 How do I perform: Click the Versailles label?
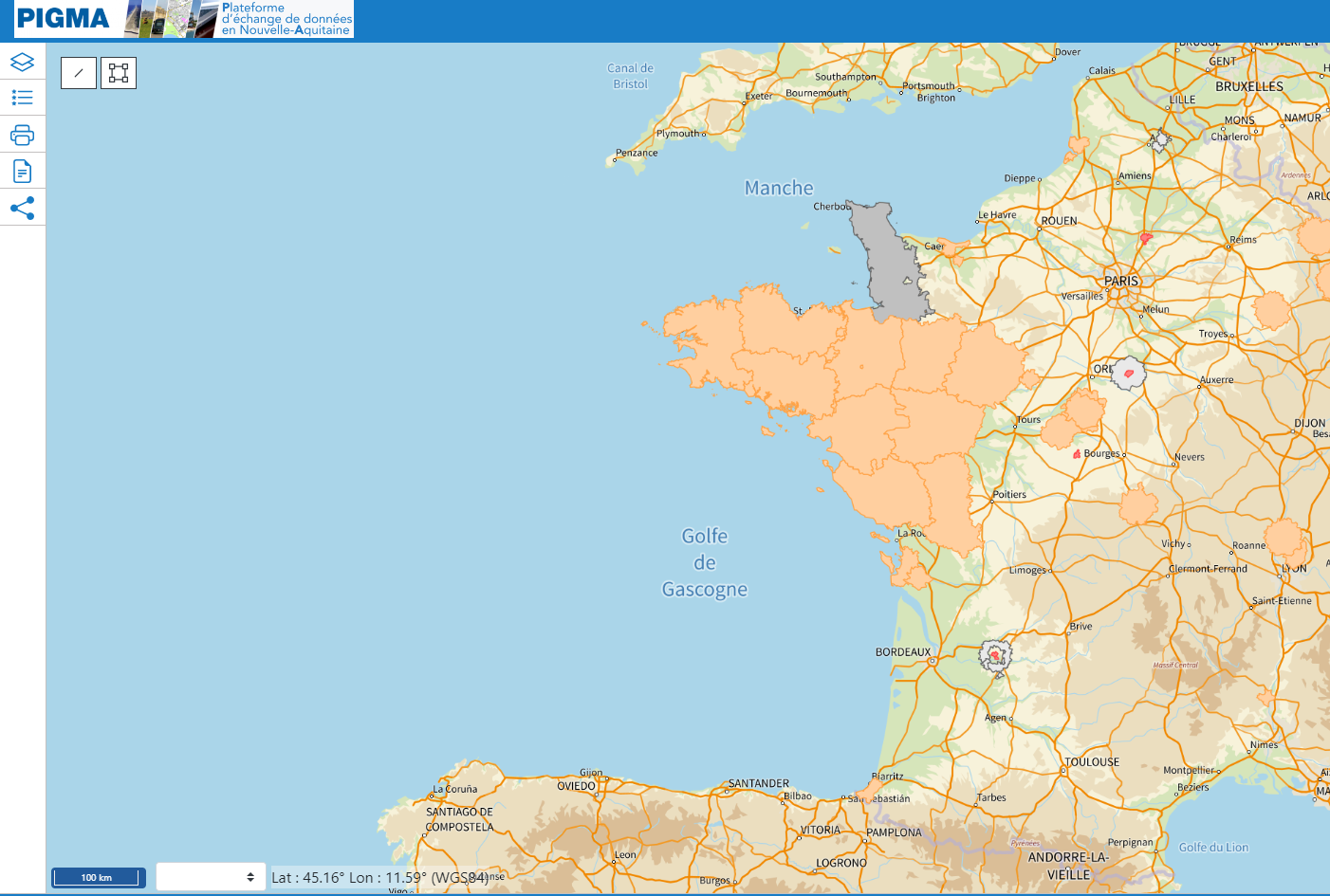coord(1082,297)
